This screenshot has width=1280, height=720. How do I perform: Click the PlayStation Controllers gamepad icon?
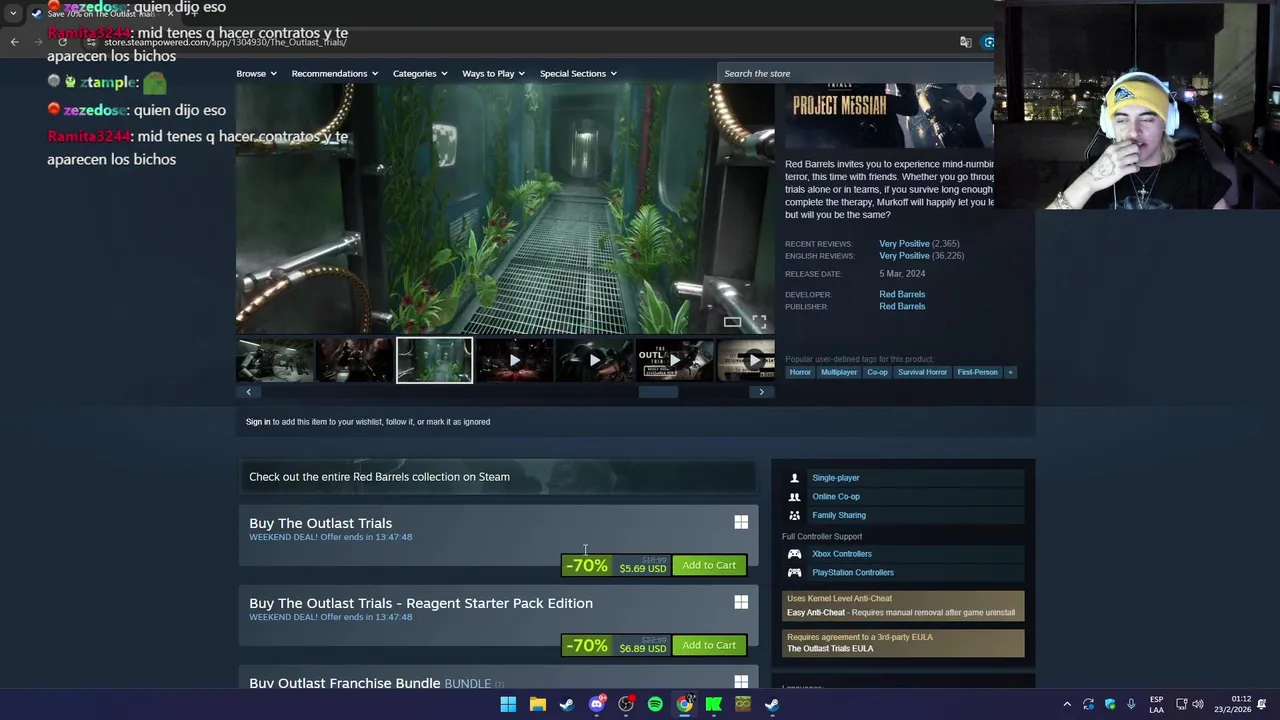click(794, 572)
